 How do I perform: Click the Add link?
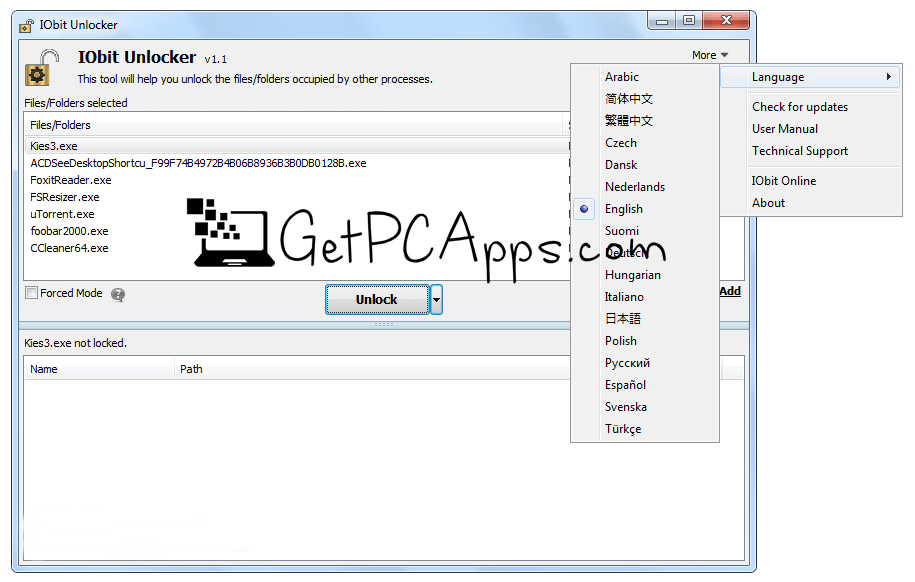coord(730,291)
